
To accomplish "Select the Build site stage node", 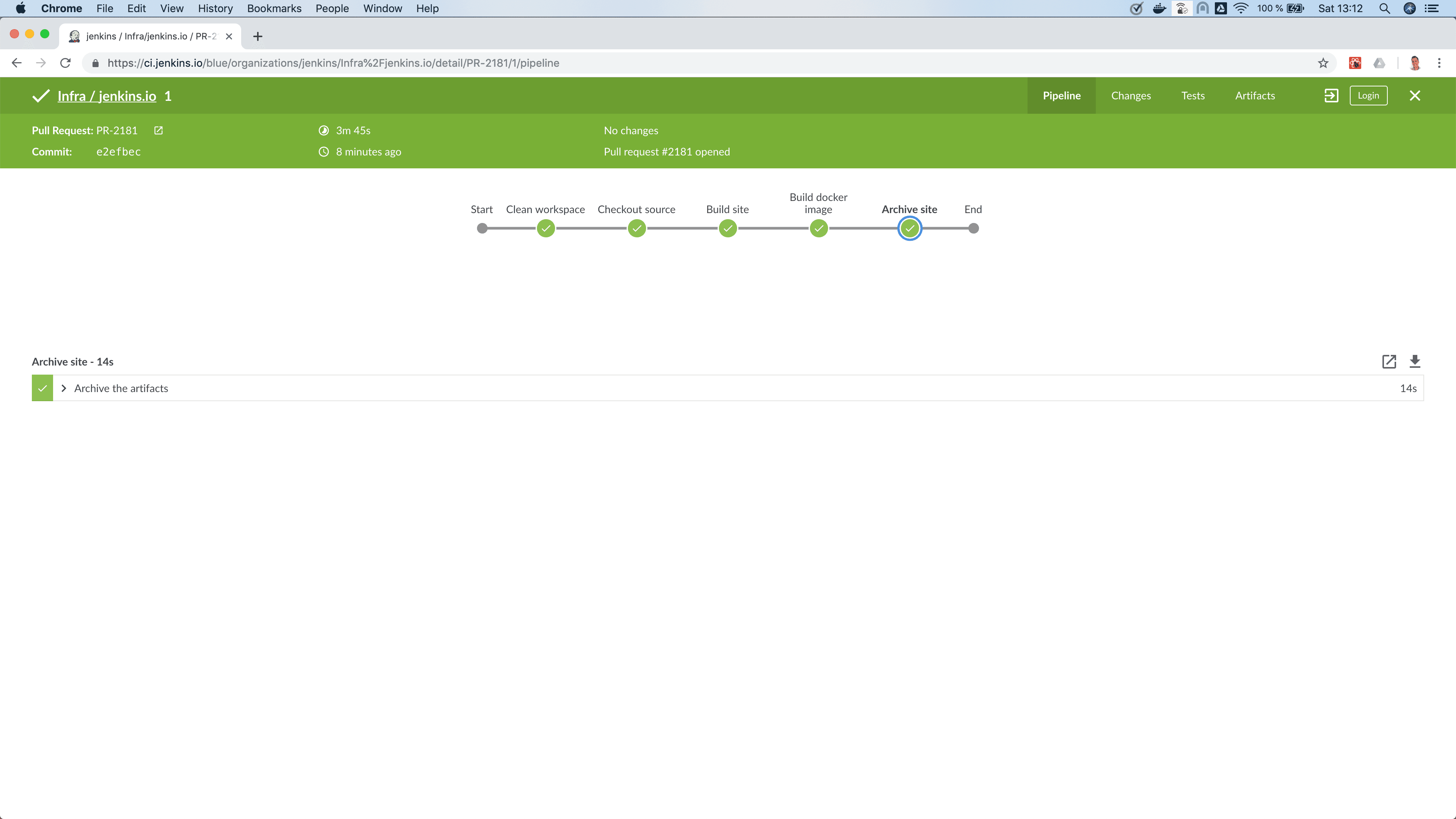I will (x=728, y=228).
